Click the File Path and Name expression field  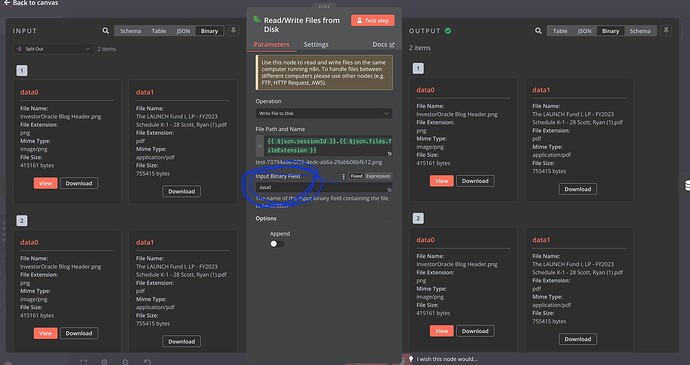(328, 146)
